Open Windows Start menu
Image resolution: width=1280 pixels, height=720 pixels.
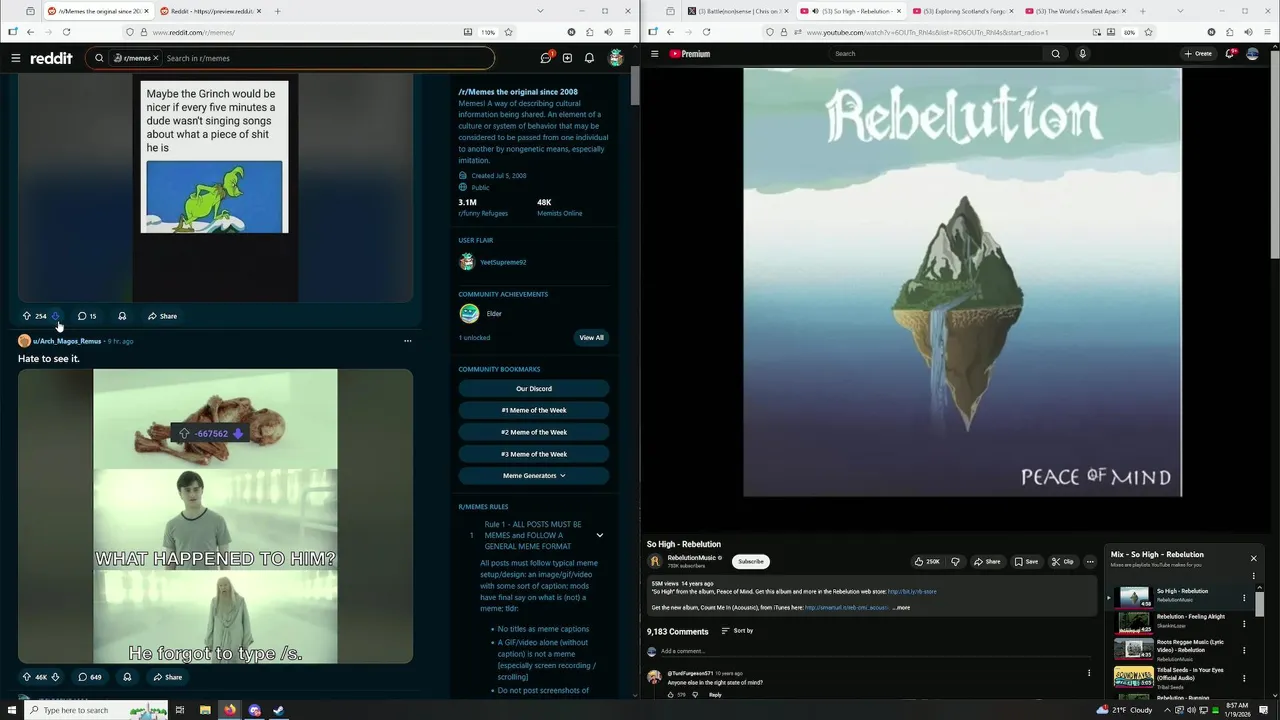click(12, 710)
